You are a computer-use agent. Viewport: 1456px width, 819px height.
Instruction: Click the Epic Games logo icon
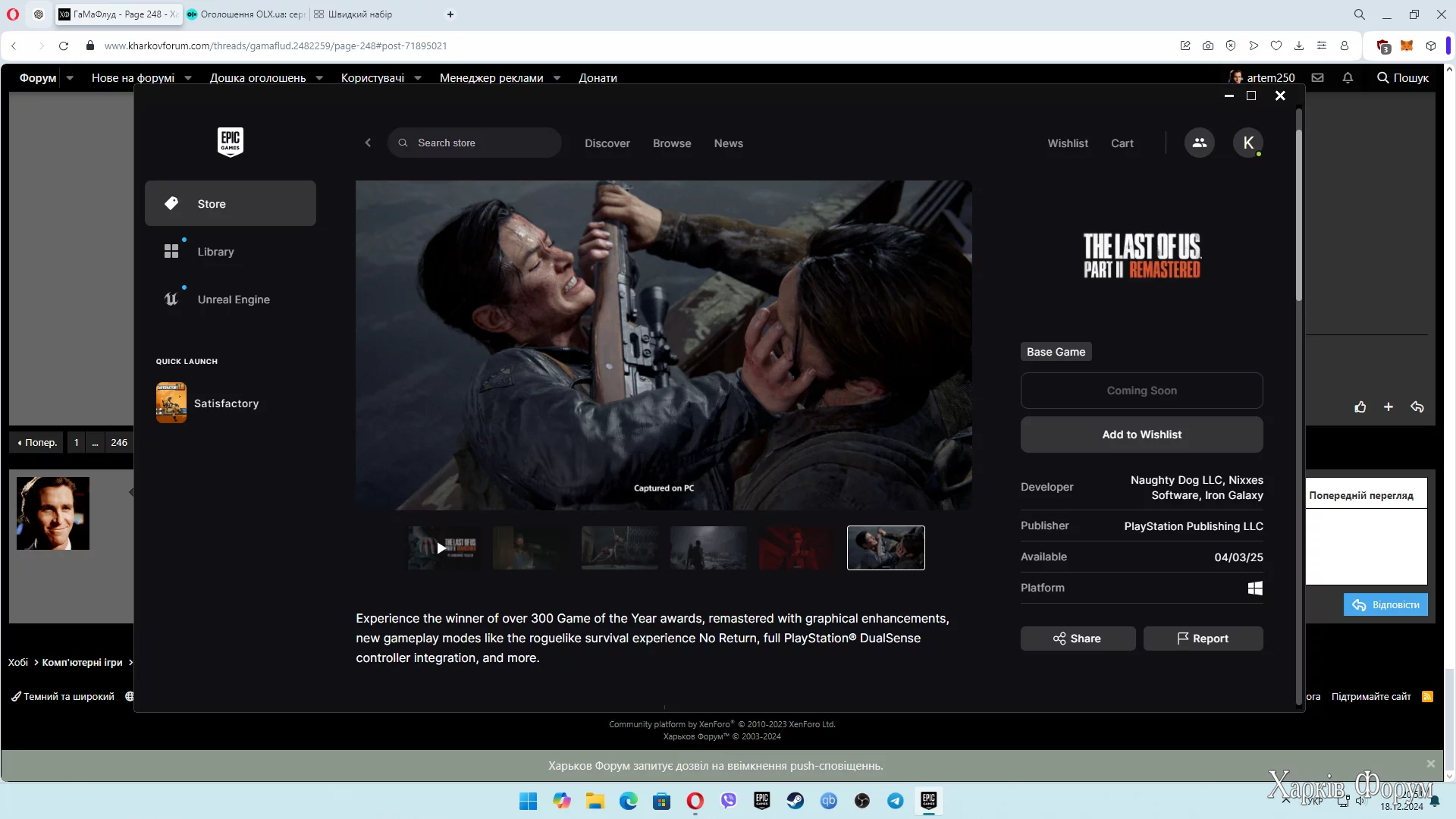(x=230, y=142)
